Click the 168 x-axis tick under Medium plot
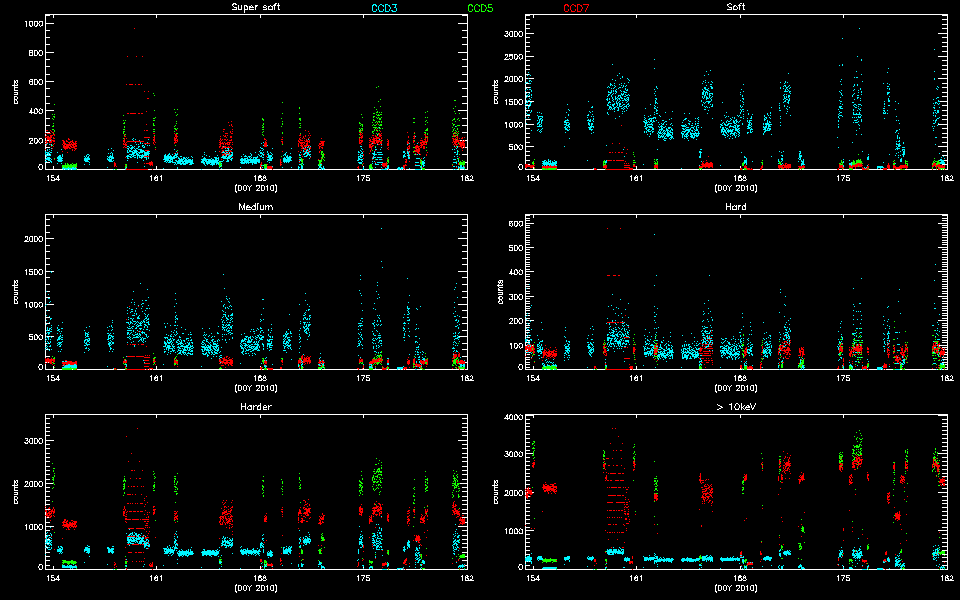This screenshot has width=960, height=600. click(260, 378)
